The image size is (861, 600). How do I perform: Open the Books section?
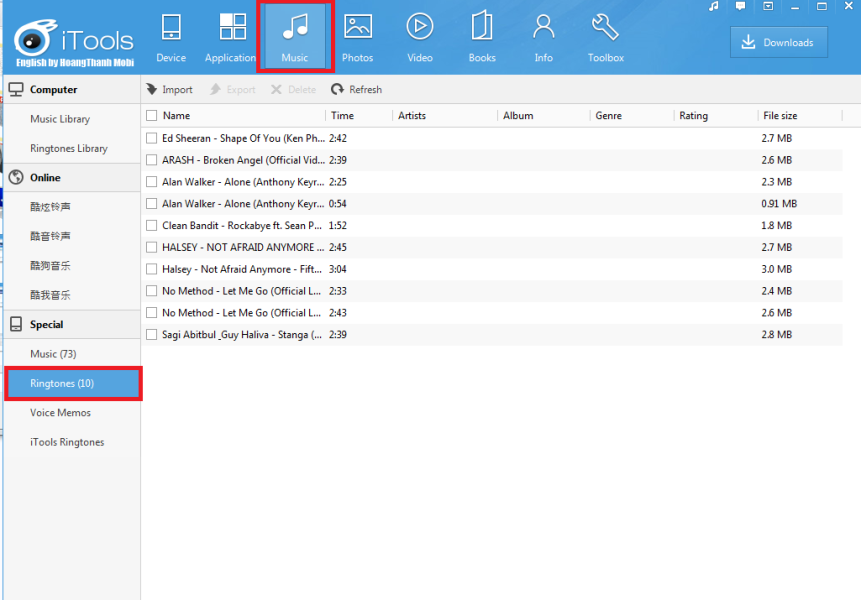click(482, 38)
